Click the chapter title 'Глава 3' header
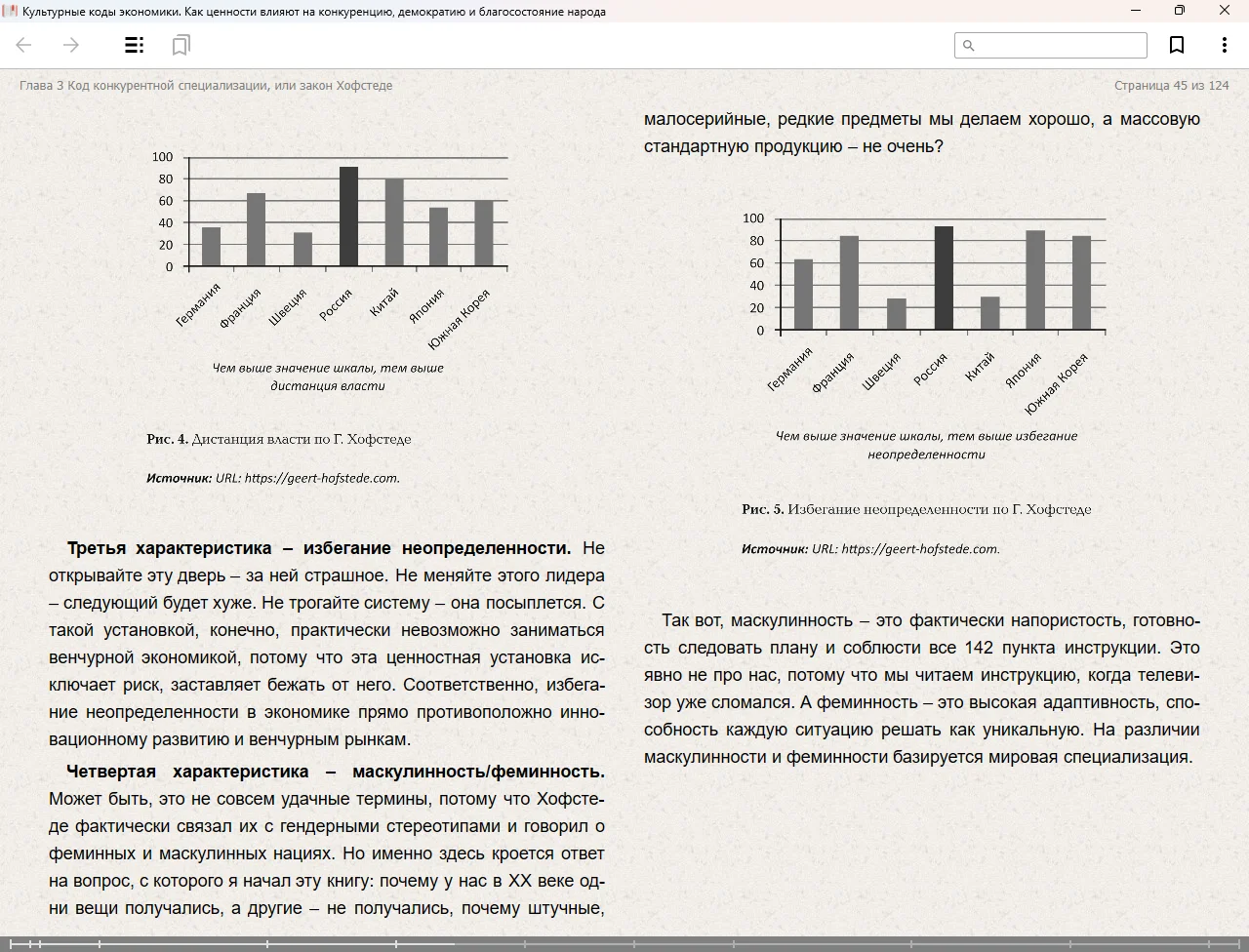 206,86
